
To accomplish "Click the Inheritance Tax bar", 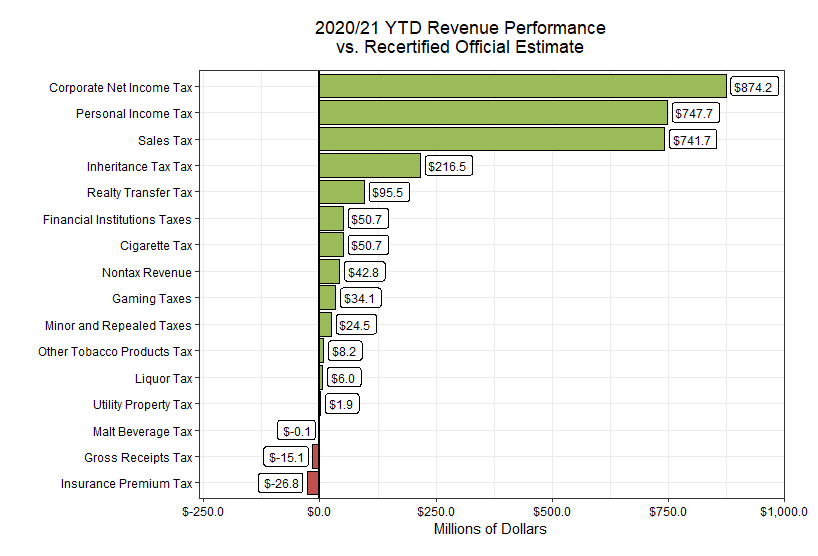I will coord(369,166).
